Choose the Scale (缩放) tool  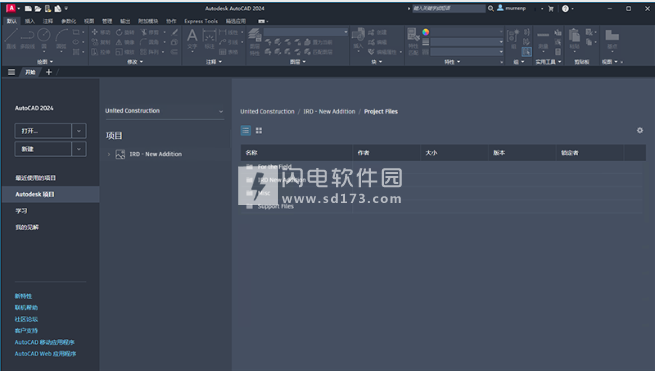click(125, 52)
